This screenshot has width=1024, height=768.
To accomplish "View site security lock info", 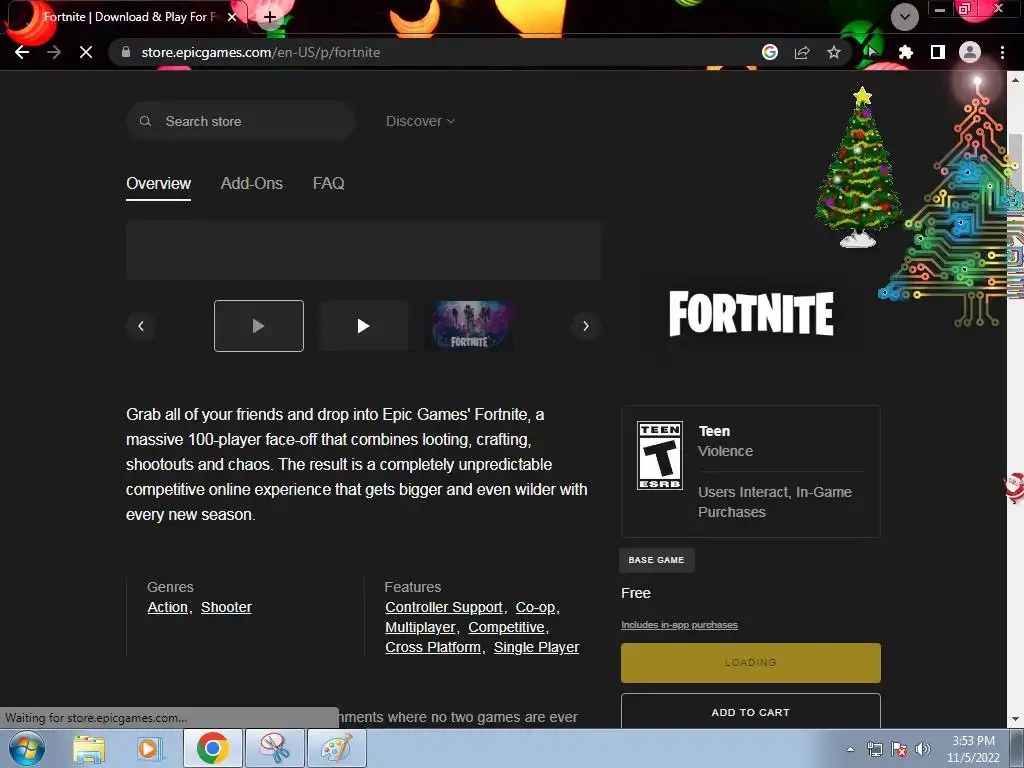I will [x=126, y=52].
